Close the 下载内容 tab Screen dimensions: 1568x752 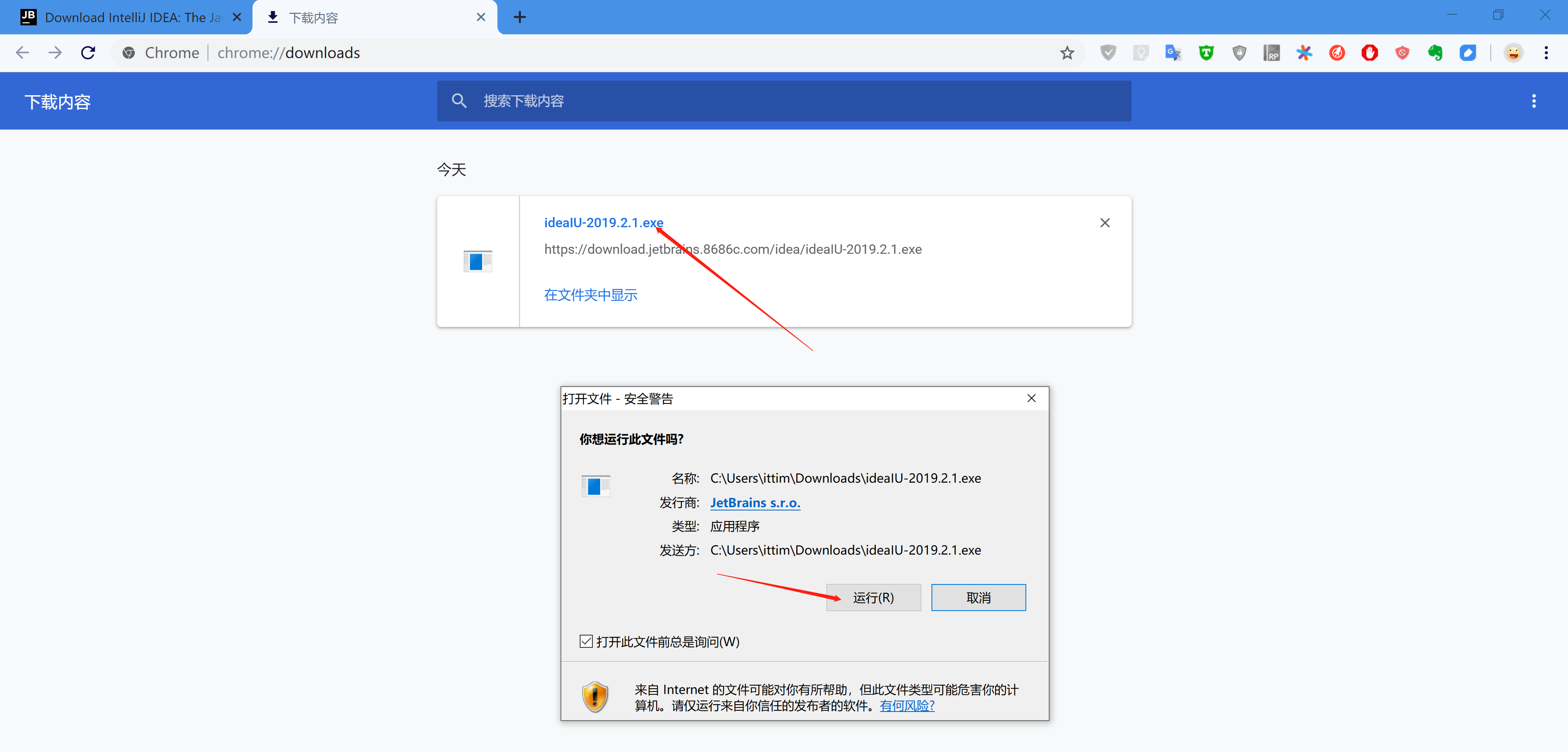(x=481, y=18)
